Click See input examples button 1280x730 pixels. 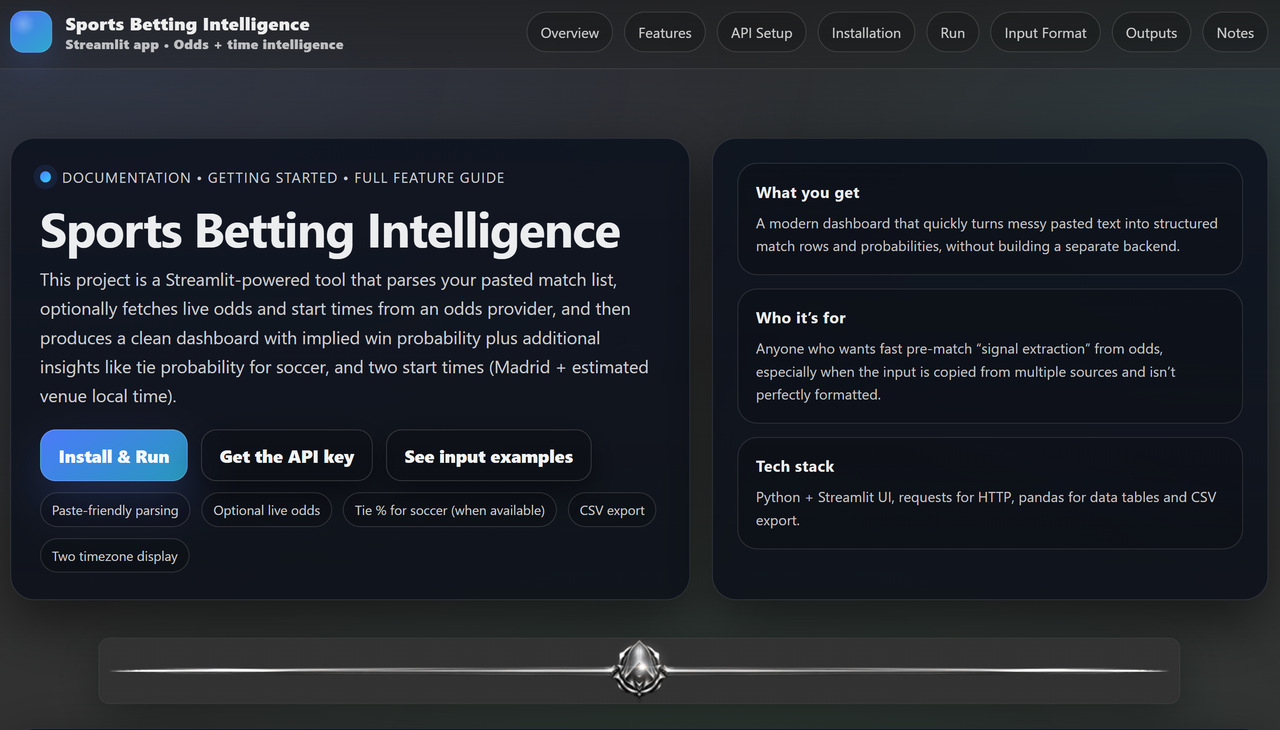489,456
